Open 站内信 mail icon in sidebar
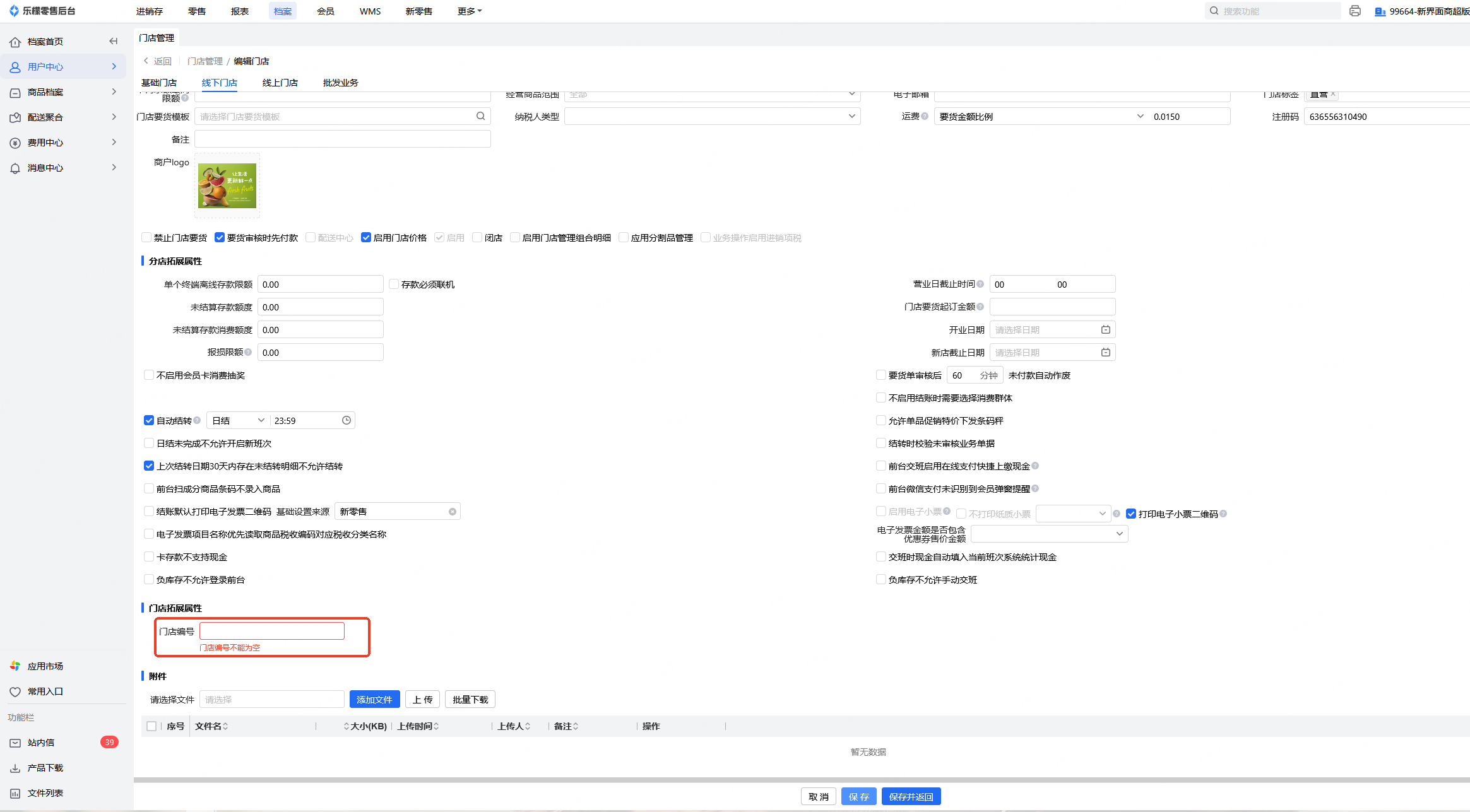1470x812 pixels. pyautogui.click(x=15, y=743)
